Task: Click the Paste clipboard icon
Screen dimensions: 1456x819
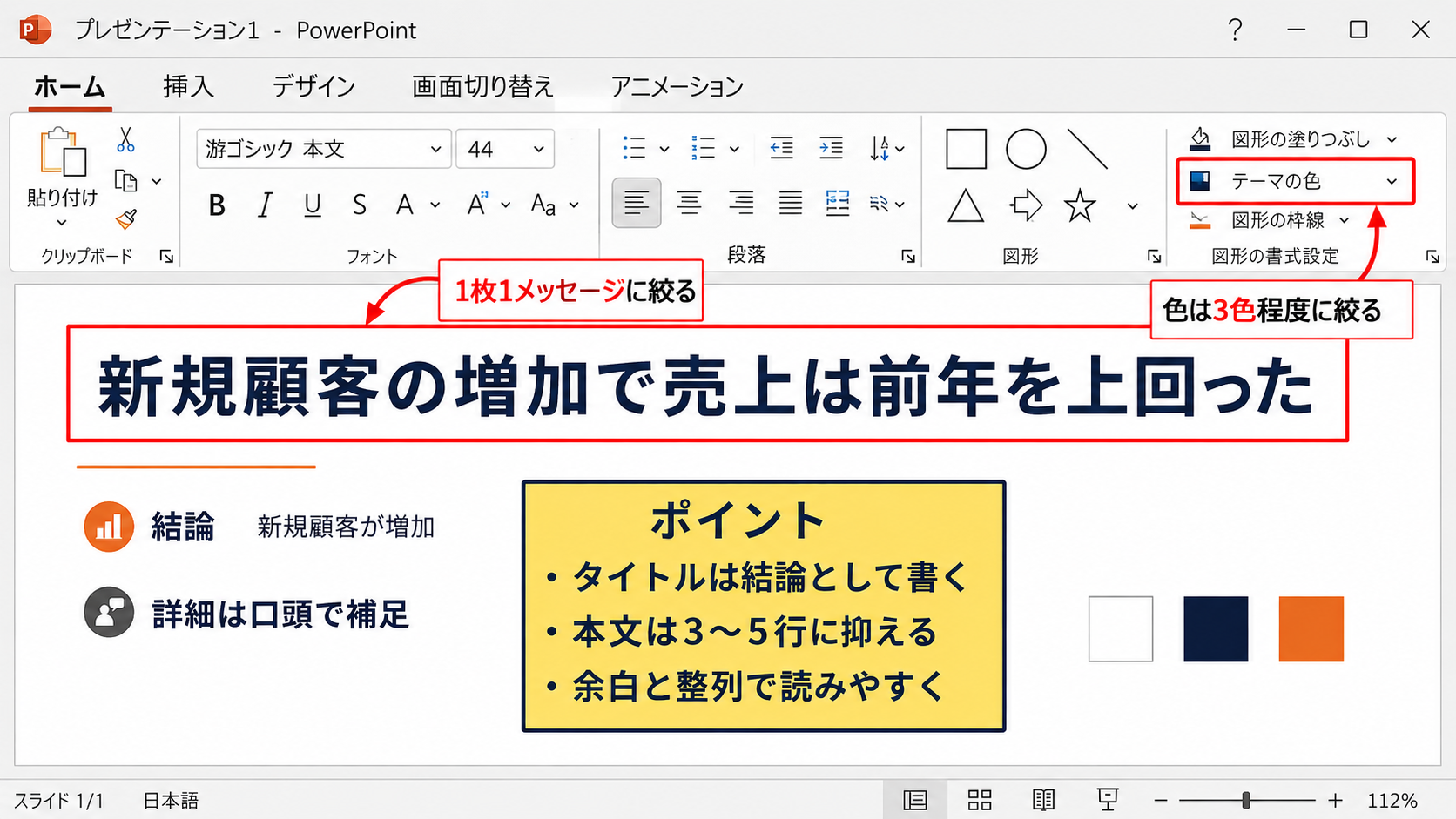Action: tap(63, 151)
